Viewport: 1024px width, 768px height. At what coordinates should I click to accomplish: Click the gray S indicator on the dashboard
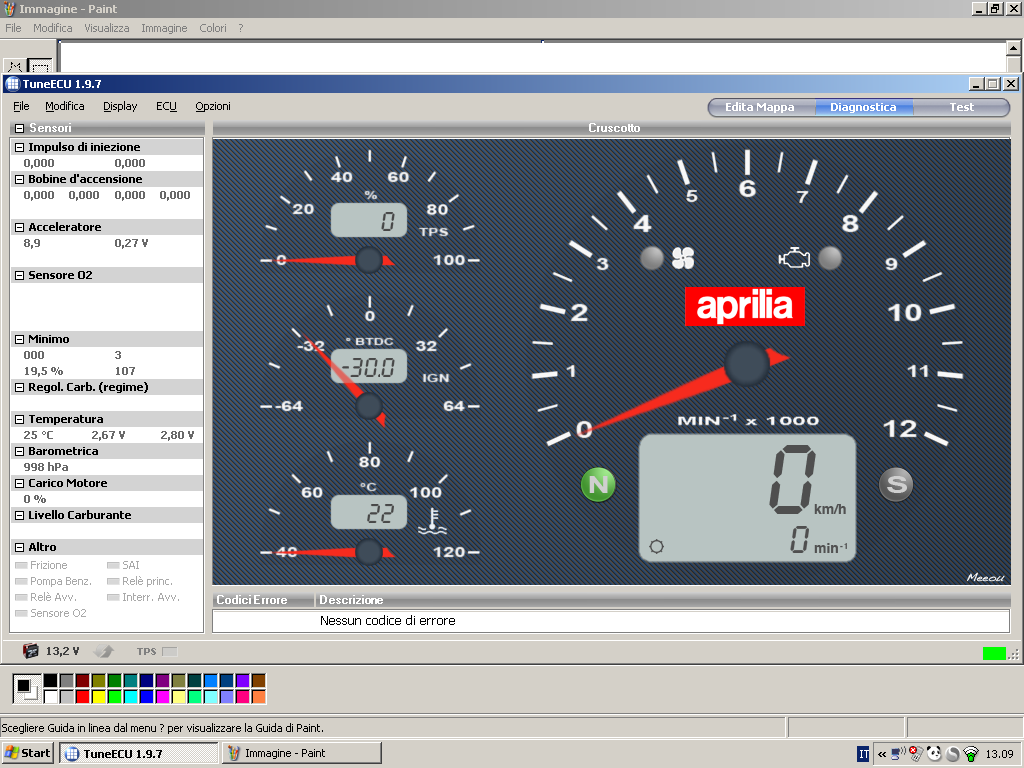tap(896, 485)
